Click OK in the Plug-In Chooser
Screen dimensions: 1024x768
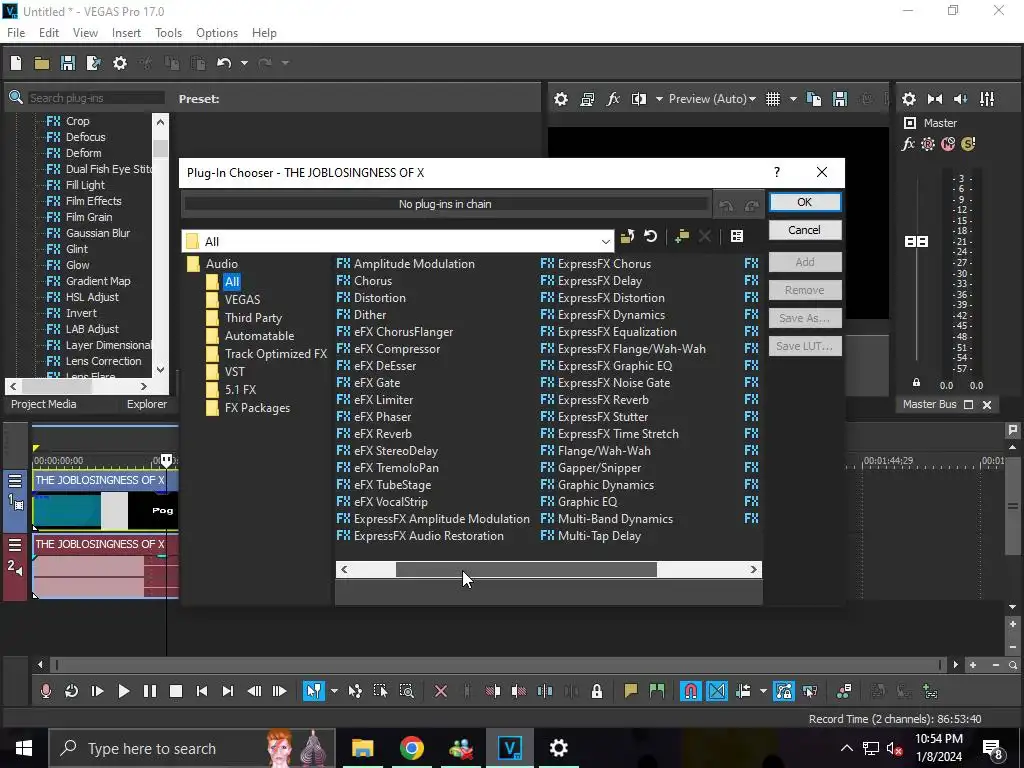[805, 202]
